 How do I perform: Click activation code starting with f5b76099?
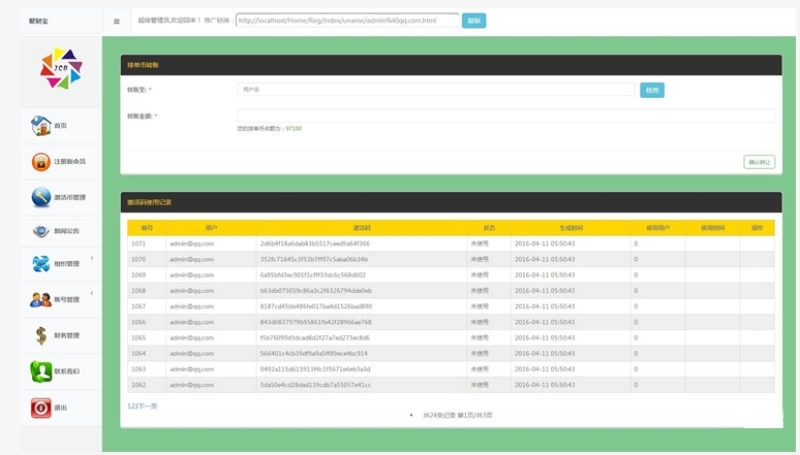pyautogui.click(x=315, y=338)
